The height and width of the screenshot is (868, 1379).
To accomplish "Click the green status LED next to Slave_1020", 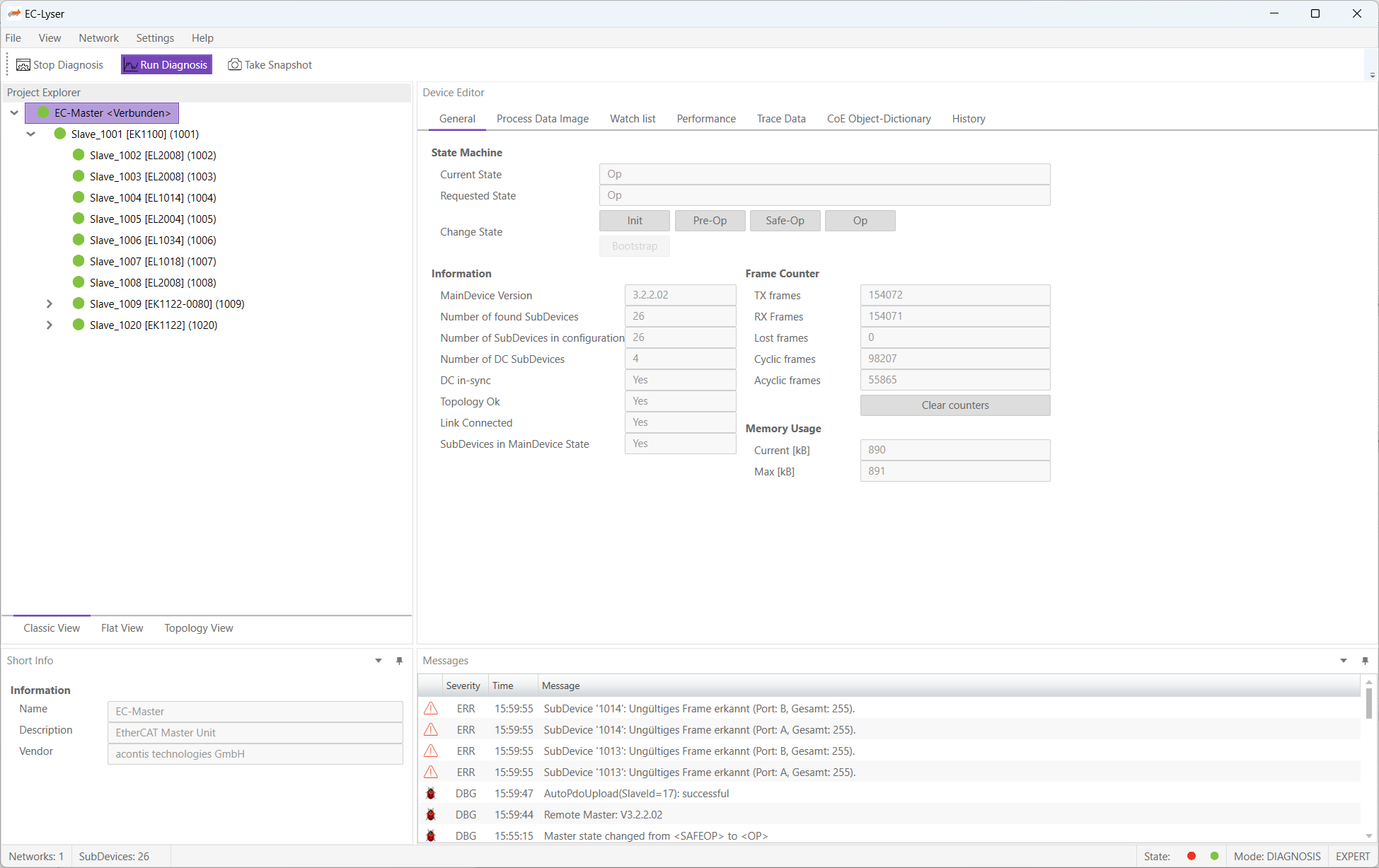I will click(x=78, y=325).
